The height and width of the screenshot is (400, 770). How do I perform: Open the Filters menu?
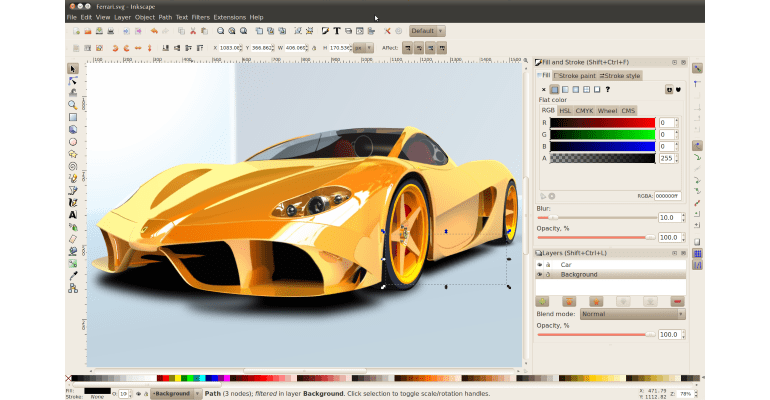click(x=200, y=17)
